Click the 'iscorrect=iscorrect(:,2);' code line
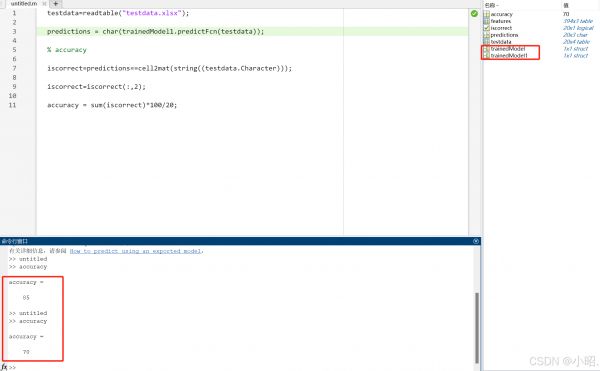The image size is (600, 371). pos(96,86)
